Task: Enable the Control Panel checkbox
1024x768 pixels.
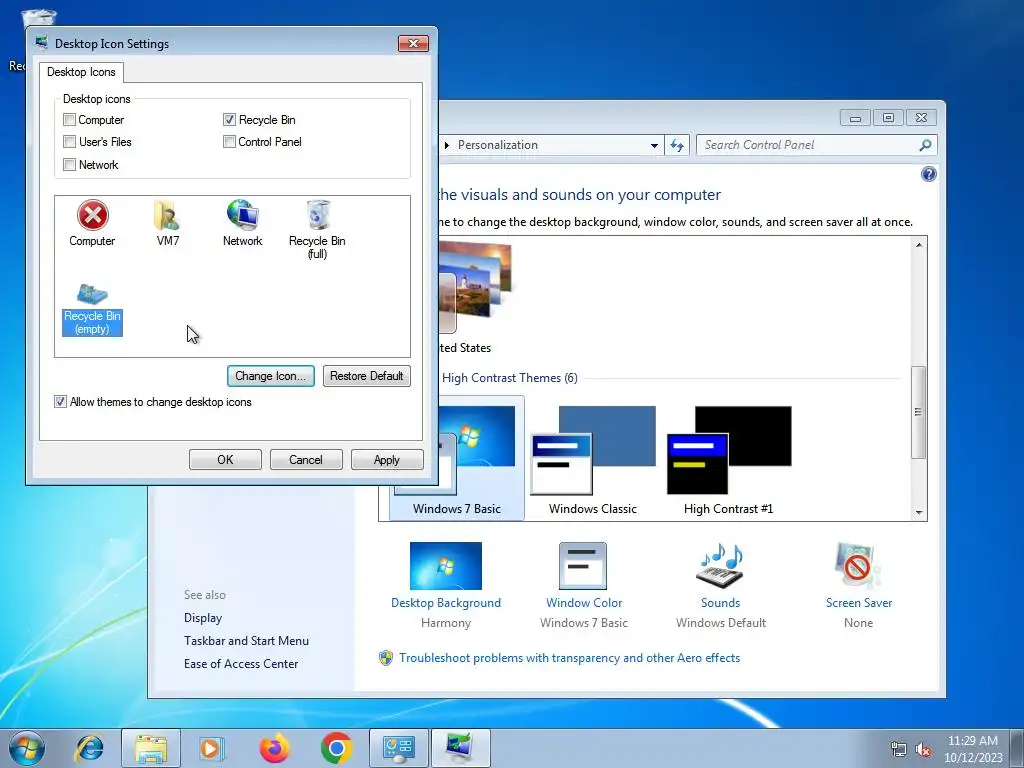Action: point(229,142)
